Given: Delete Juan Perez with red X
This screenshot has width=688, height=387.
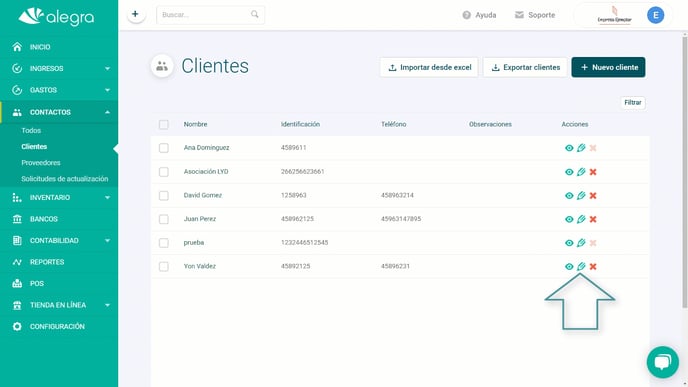Looking at the screenshot, I should click(x=593, y=219).
